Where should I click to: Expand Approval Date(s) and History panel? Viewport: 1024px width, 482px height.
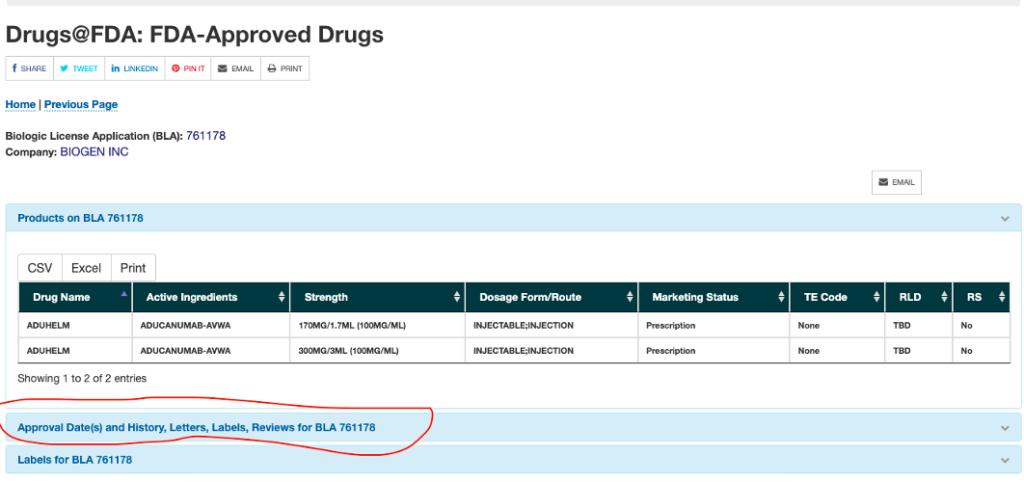(x=513, y=428)
